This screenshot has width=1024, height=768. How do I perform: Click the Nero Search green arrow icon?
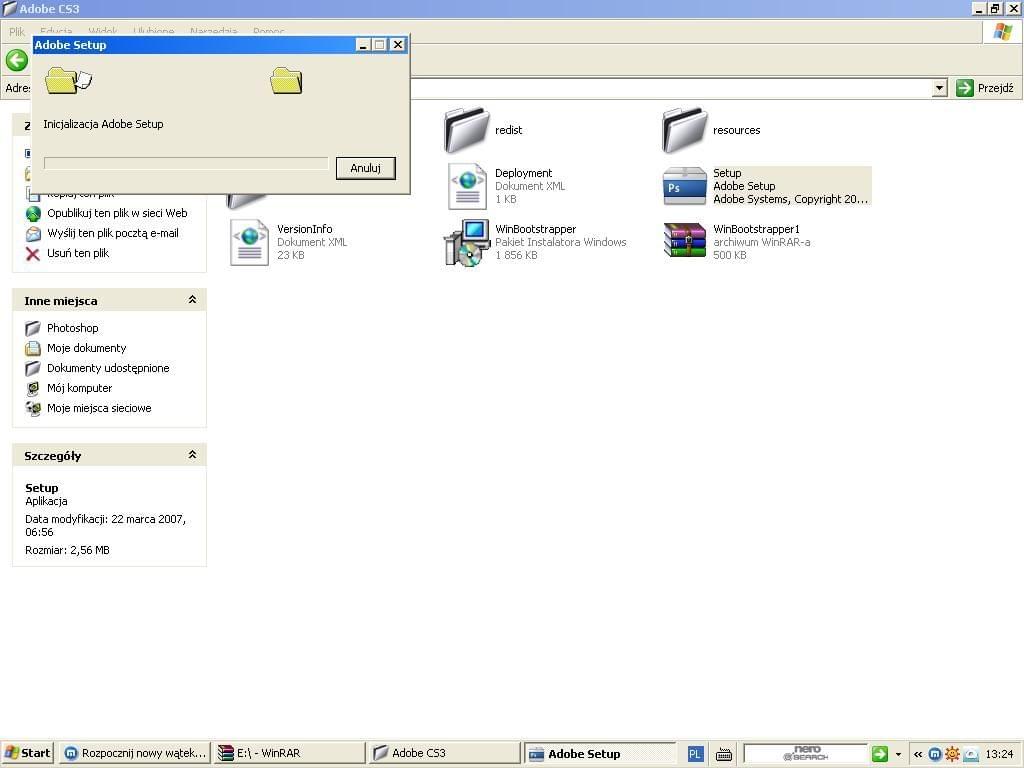[879, 753]
